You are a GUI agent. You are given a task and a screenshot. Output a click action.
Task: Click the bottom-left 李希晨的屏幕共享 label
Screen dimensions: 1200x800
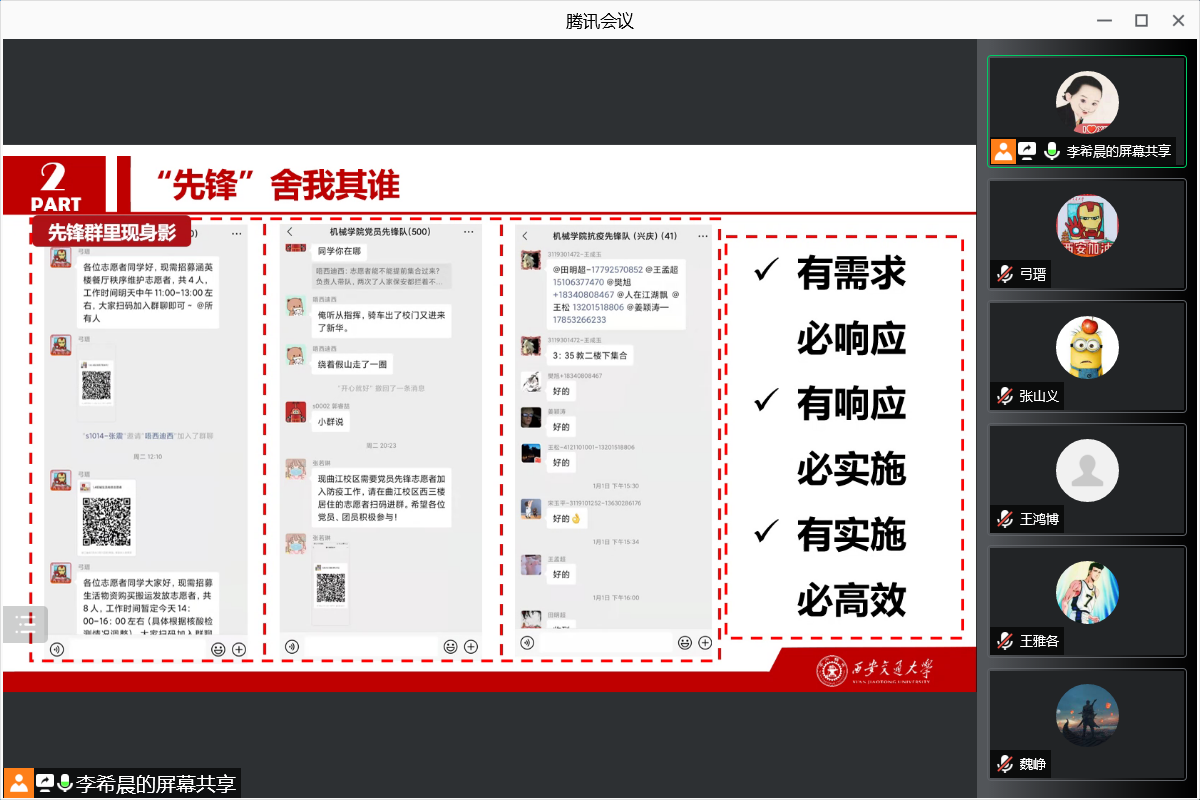pos(156,783)
